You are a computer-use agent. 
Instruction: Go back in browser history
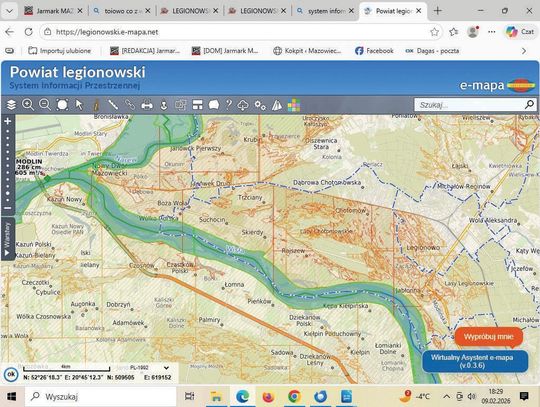coord(10,32)
